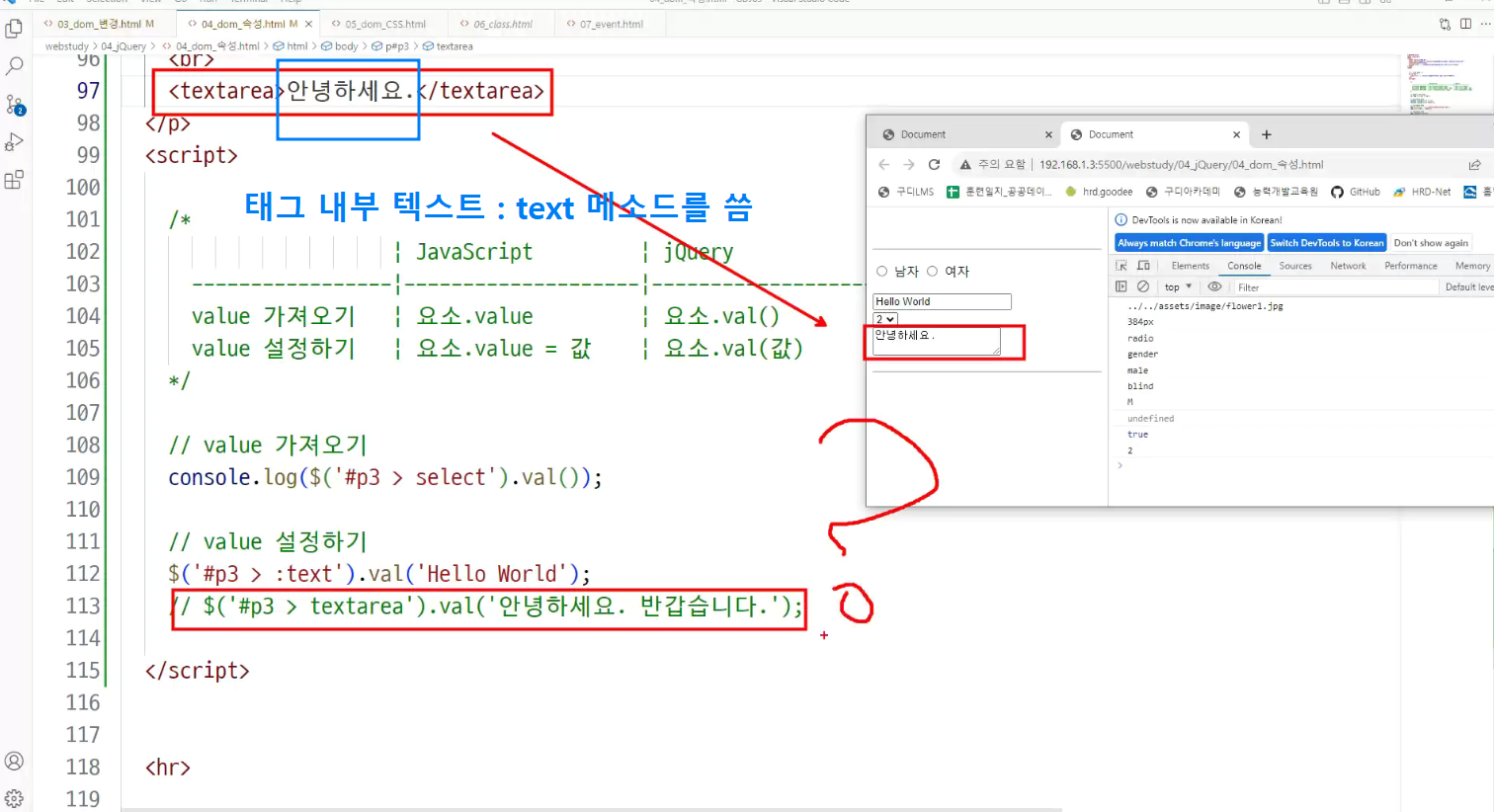Open the hrd.goodee bookmark

pos(1100,192)
